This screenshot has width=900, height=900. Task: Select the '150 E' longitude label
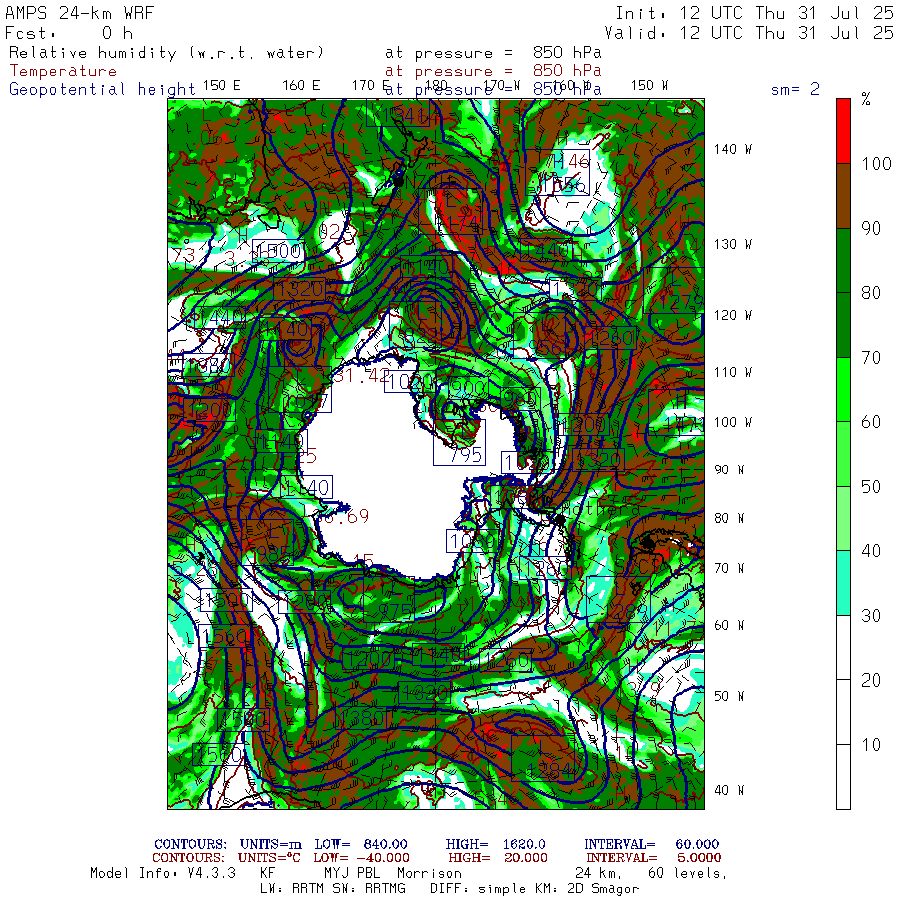[222, 86]
